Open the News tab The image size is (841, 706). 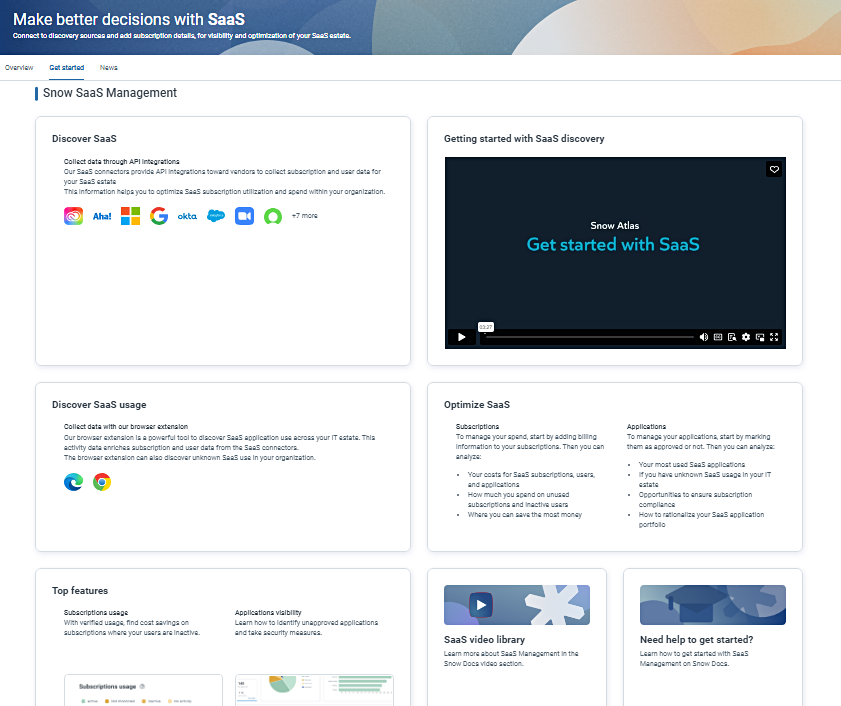[x=108, y=68]
